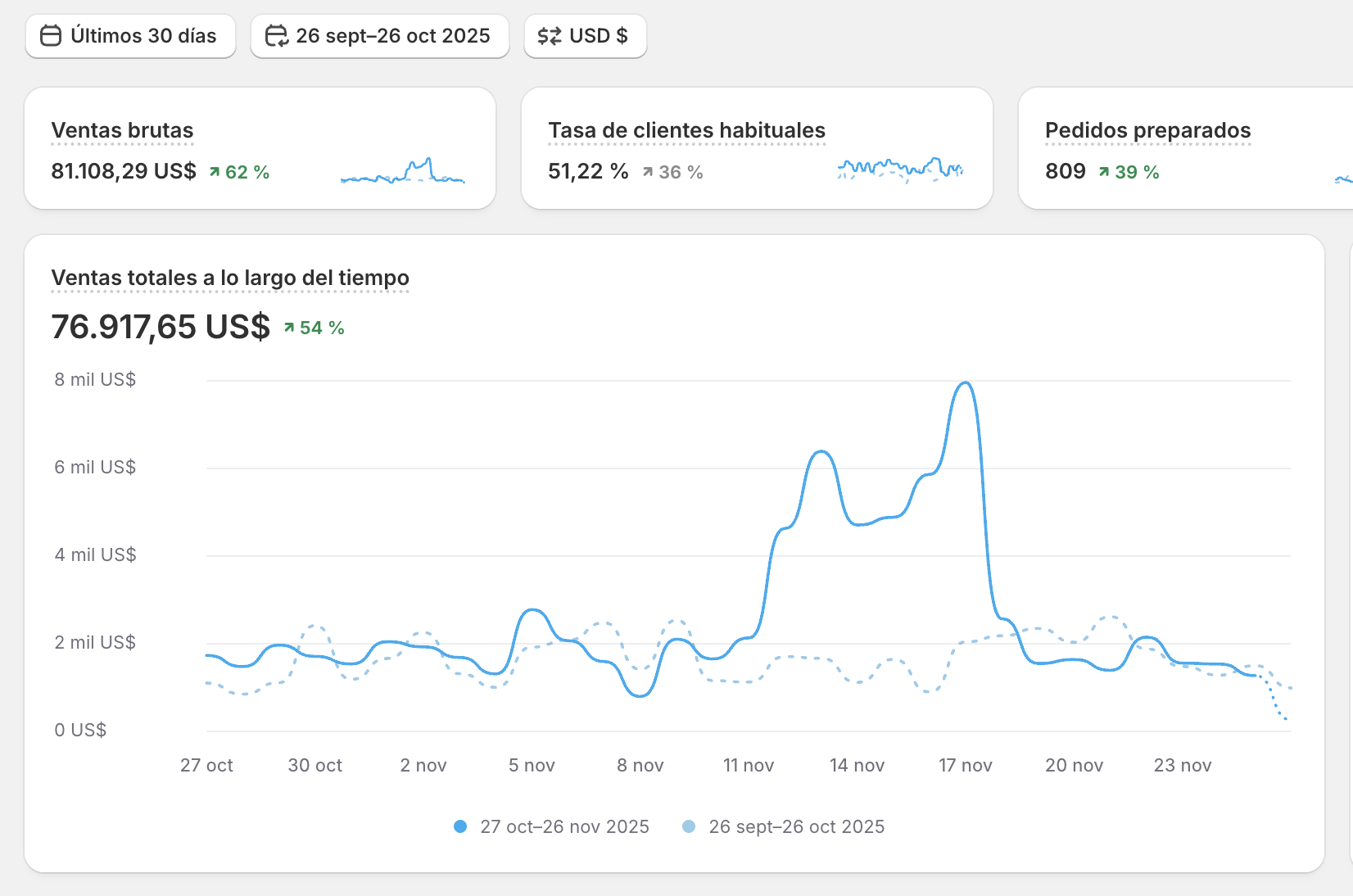This screenshot has height=896, width=1353.
Task: Click the 17 nov peak point on the chart
Action: (966, 382)
